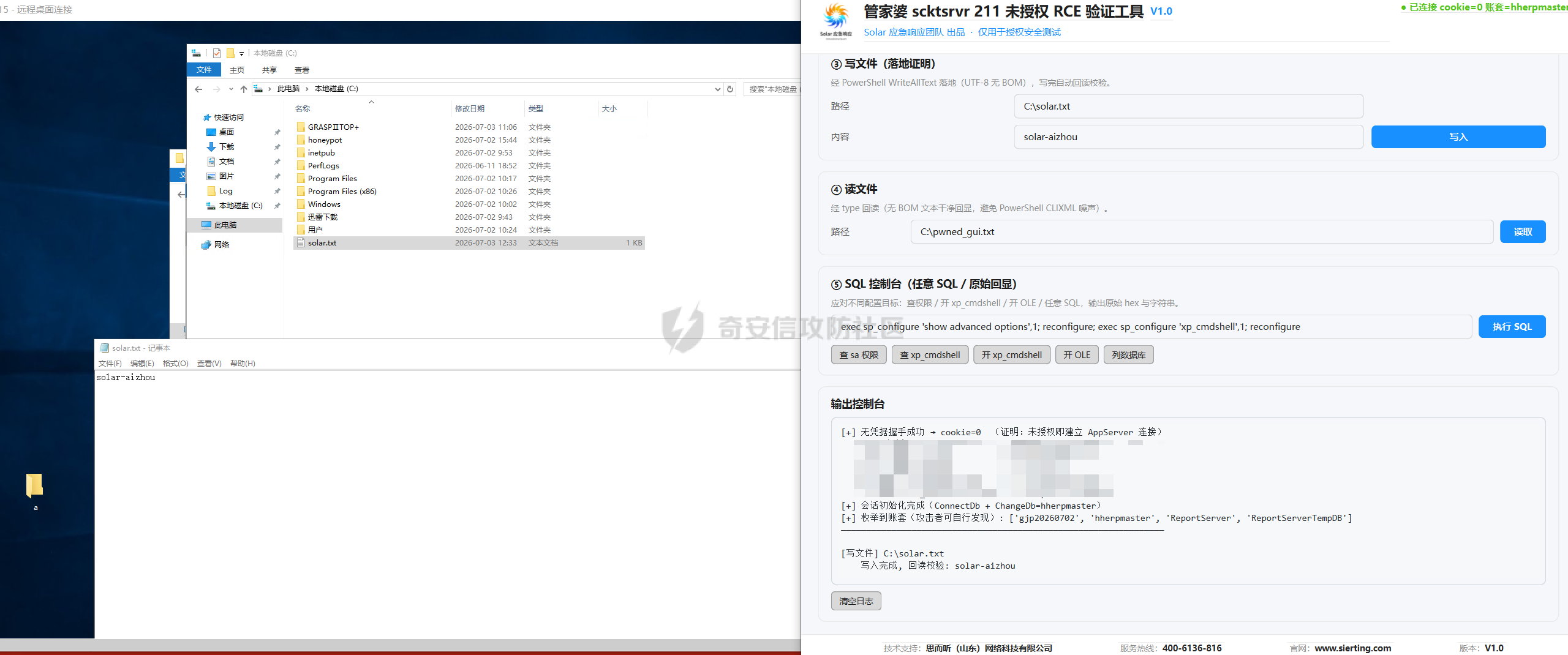Click the 查 xp_cmdshell button
The width and height of the screenshot is (1568, 655).
coord(930,355)
